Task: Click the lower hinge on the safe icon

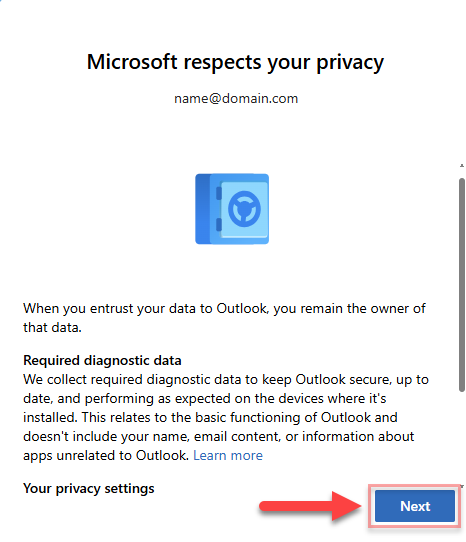Action: pyautogui.click(x=219, y=225)
